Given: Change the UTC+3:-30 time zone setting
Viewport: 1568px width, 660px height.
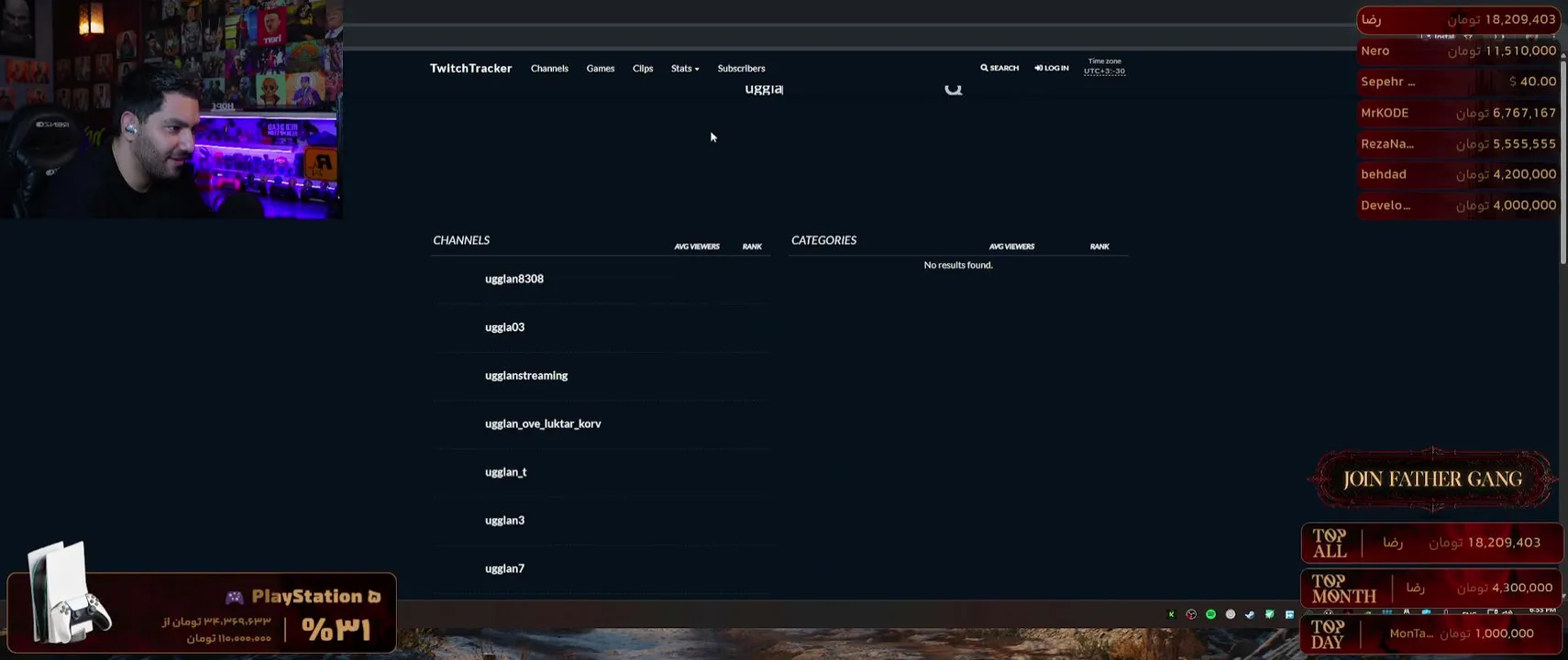Looking at the screenshot, I should pos(1104,71).
